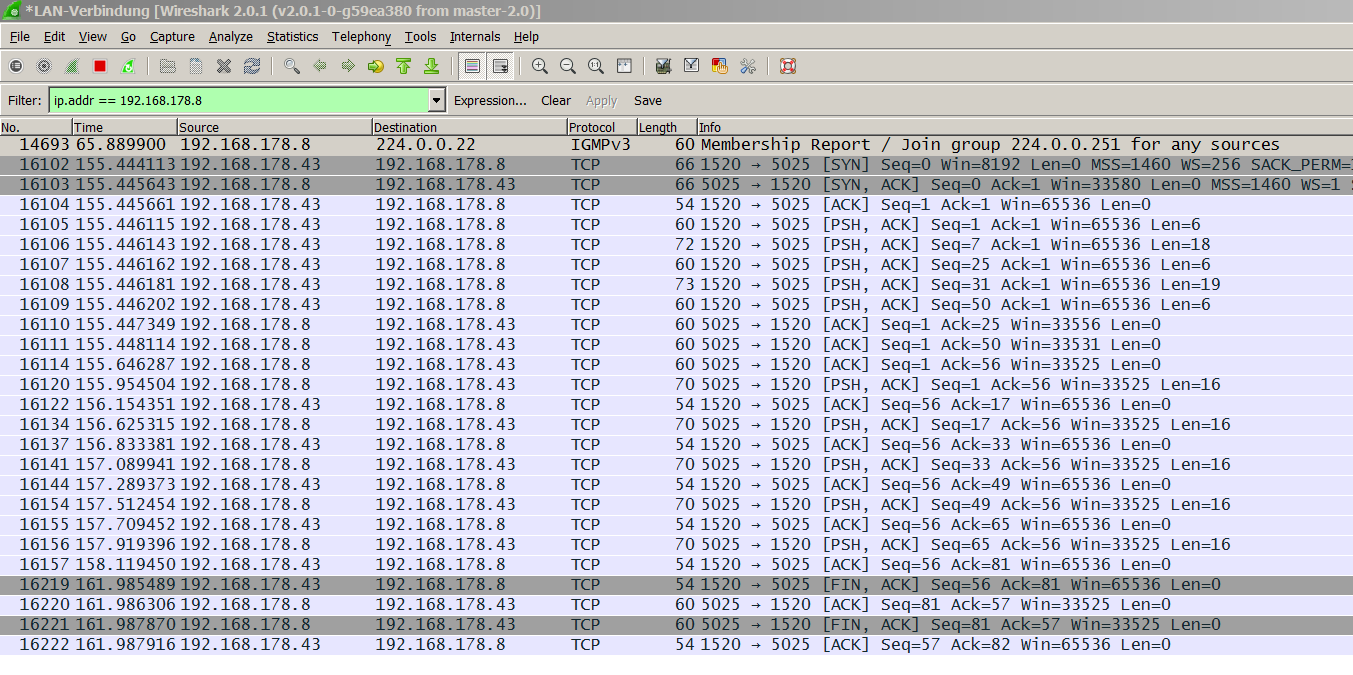Viewport: 1353px width, 675px height.
Task: Edit display filters toolbar icon
Action: tap(690, 66)
